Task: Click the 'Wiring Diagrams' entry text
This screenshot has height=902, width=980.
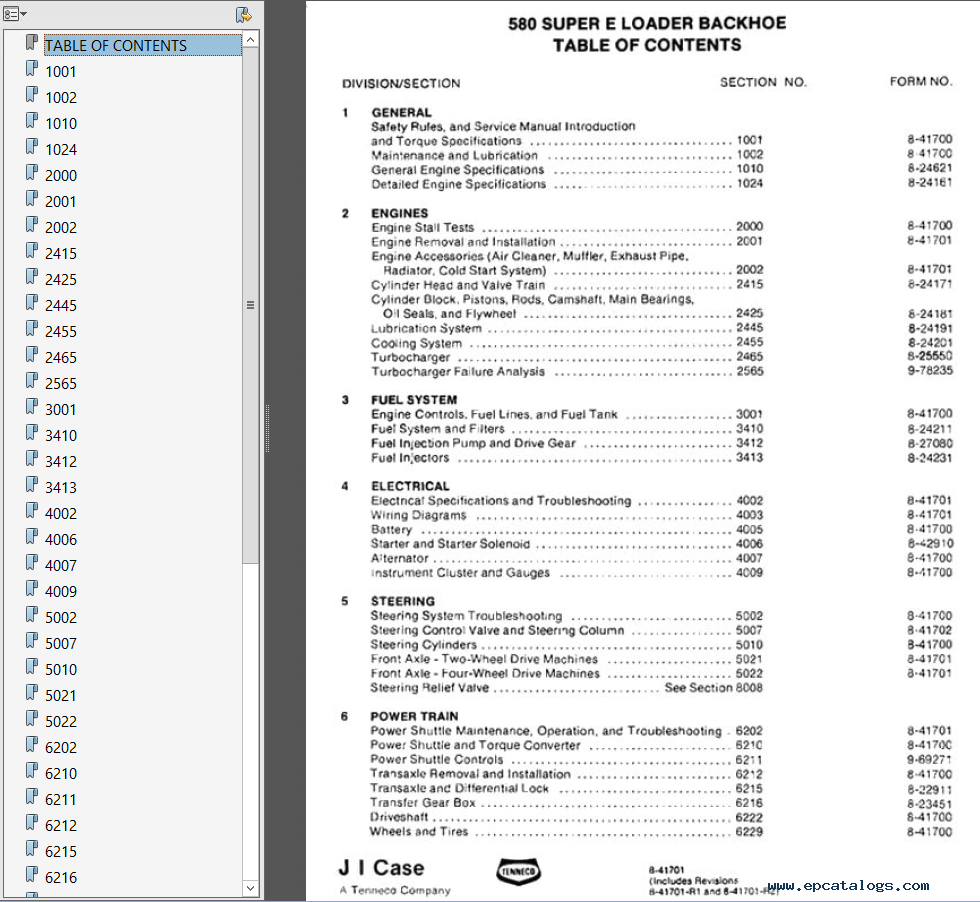Action: click(x=419, y=515)
